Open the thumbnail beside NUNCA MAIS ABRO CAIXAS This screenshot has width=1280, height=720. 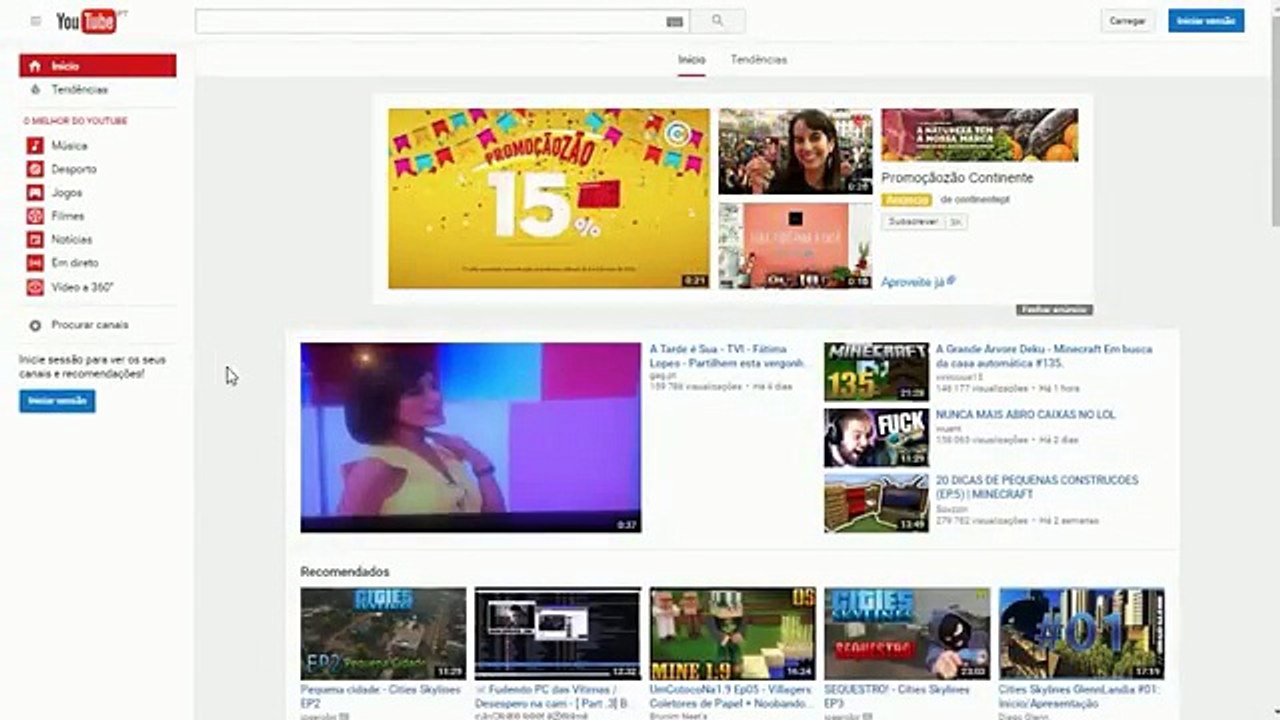[x=876, y=437]
